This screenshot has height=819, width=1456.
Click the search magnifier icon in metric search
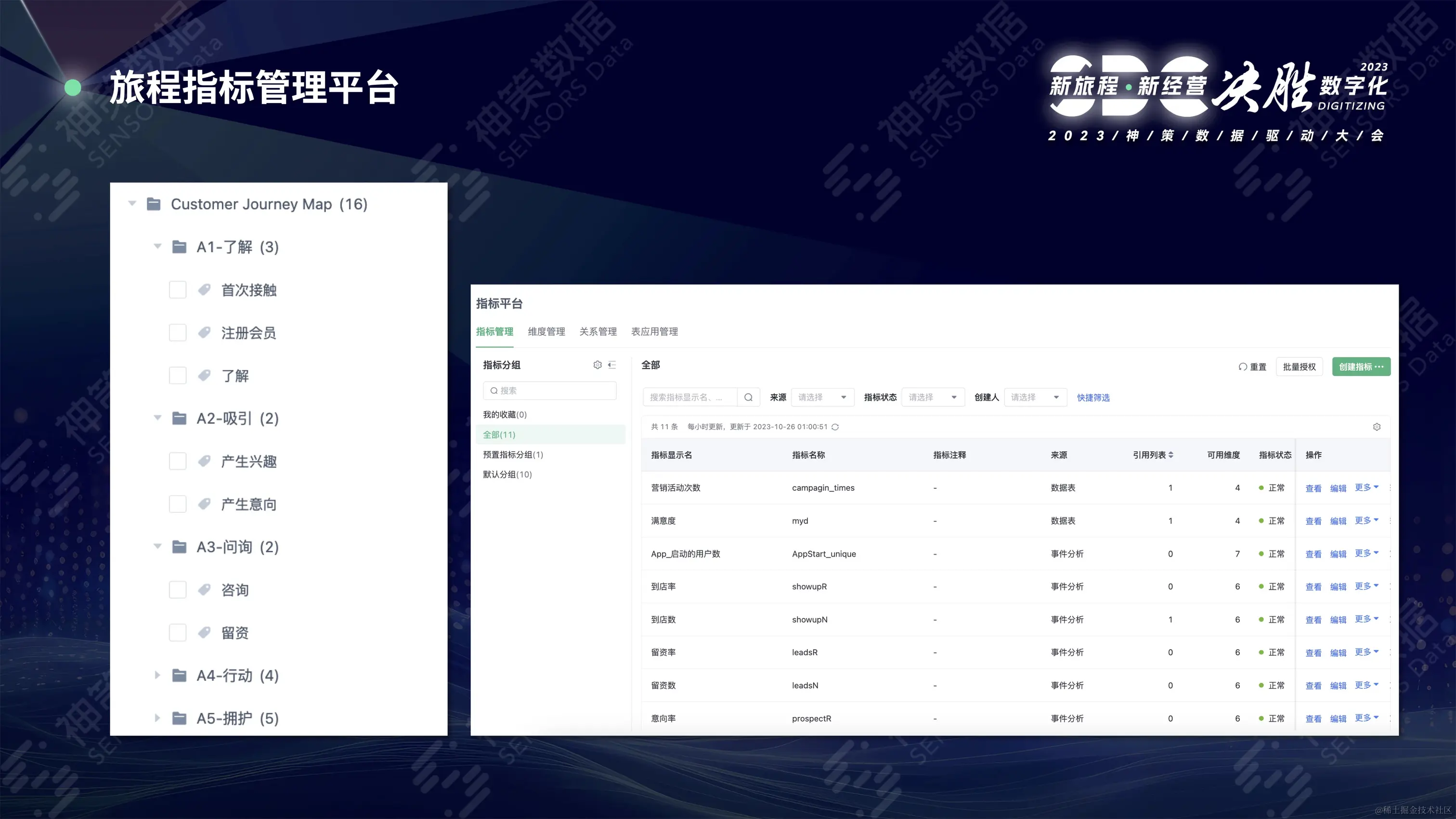point(748,397)
